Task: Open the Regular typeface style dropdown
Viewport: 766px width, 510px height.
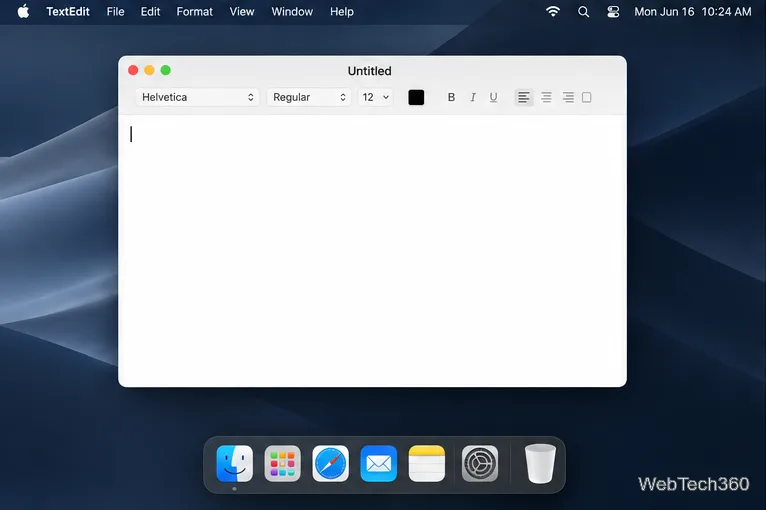Action: pyautogui.click(x=309, y=97)
